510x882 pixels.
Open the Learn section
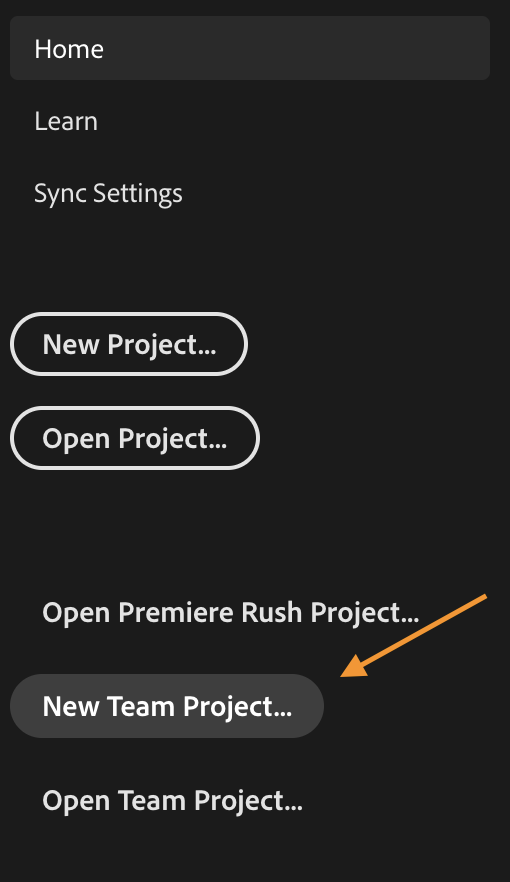[x=66, y=121]
